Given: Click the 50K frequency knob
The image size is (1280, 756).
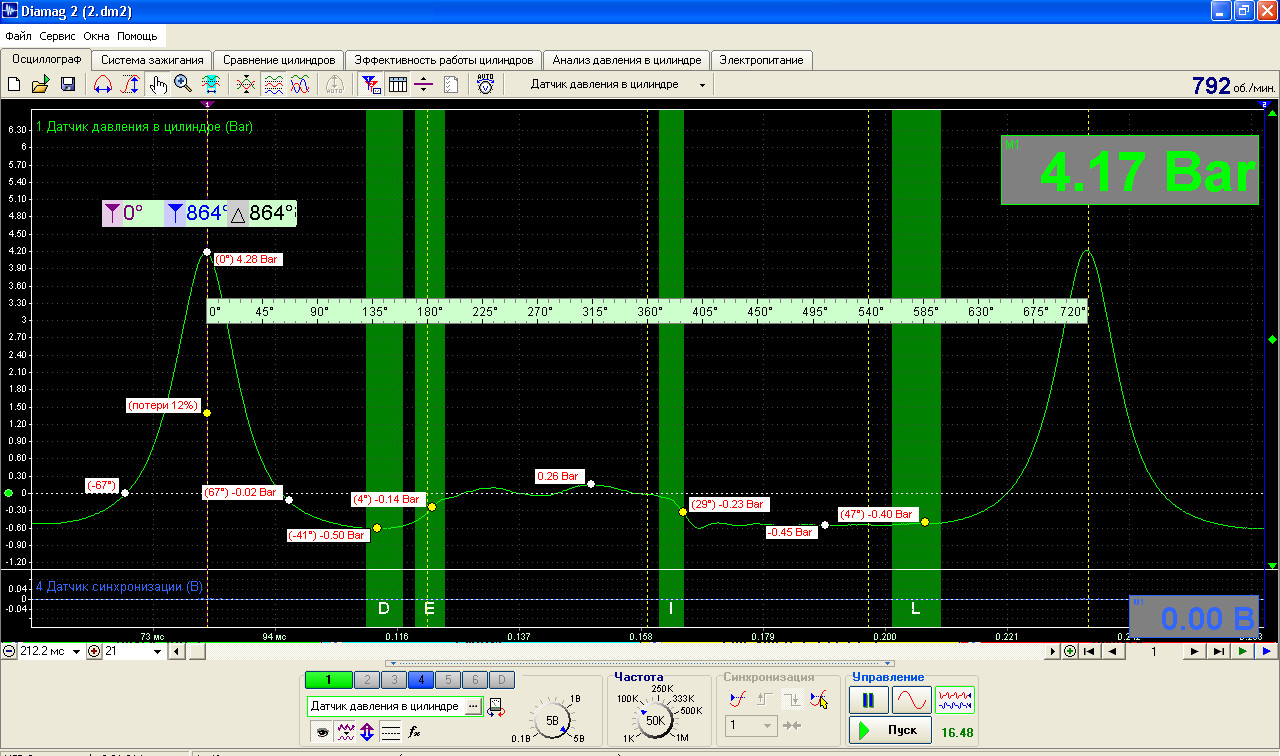Looking at the screenshot, I should click(x=656, y=720).
